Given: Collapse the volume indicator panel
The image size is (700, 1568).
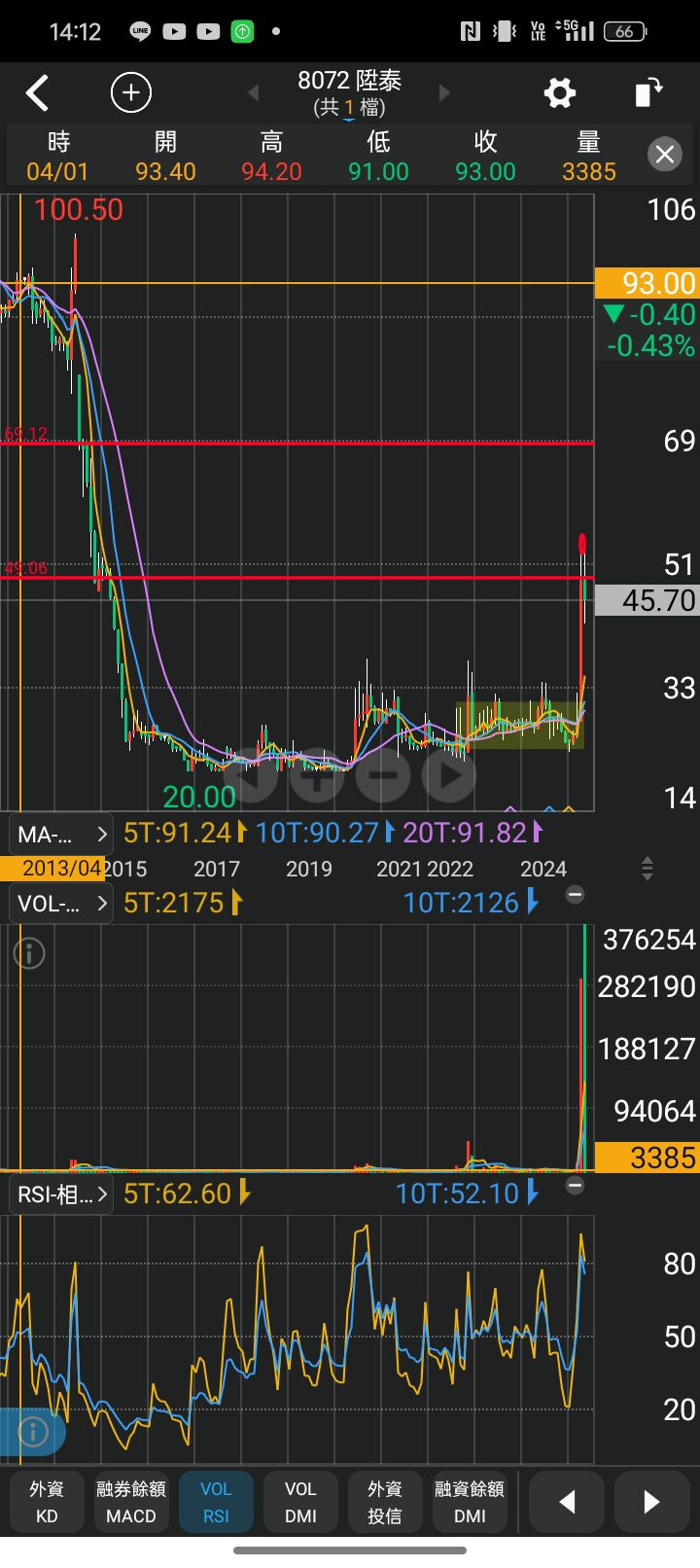Looking at the screenshot, I should click(x=576, y=894).
